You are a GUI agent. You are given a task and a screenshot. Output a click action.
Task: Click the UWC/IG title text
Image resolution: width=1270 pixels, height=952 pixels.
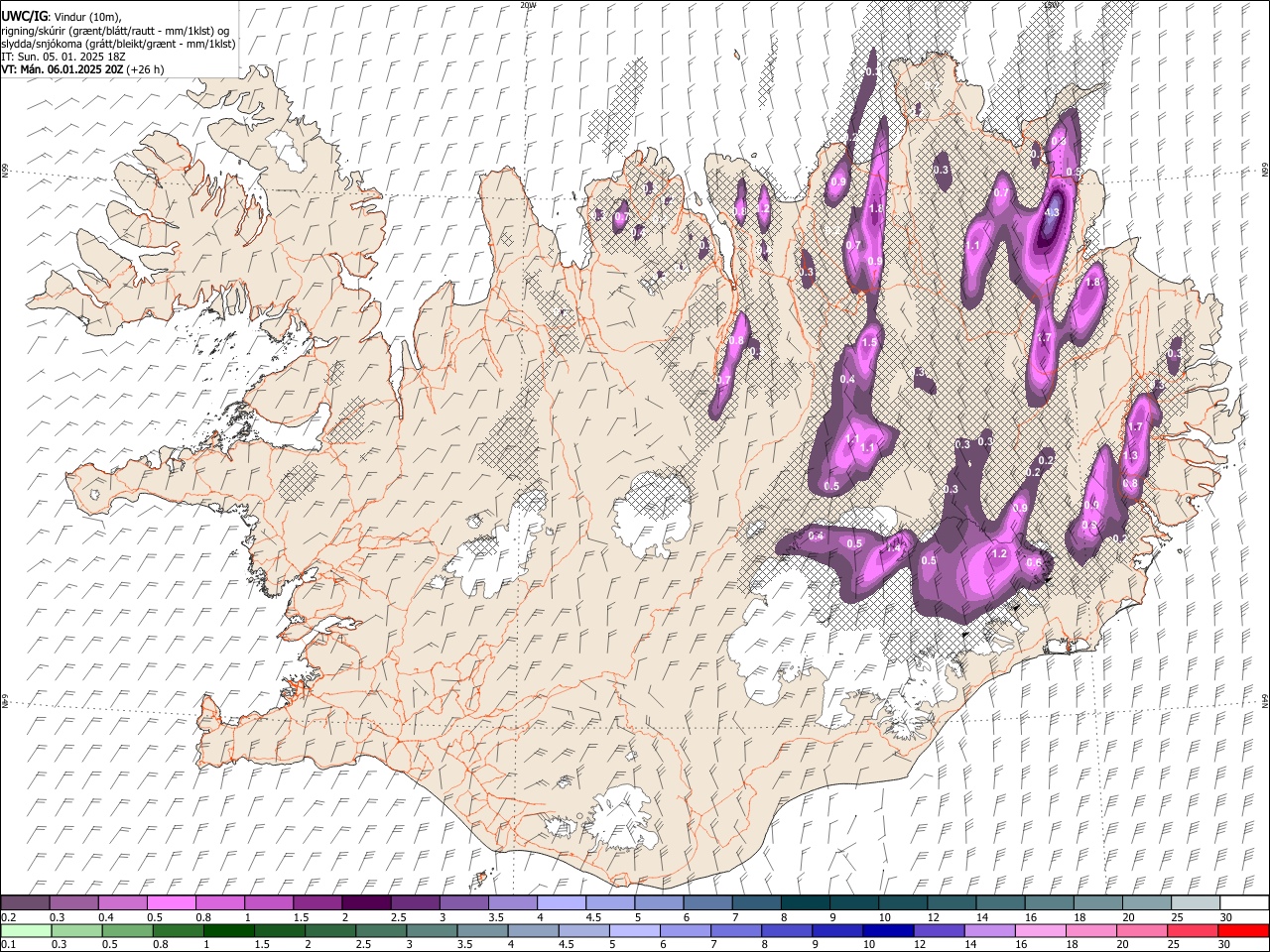pos(23,16)
